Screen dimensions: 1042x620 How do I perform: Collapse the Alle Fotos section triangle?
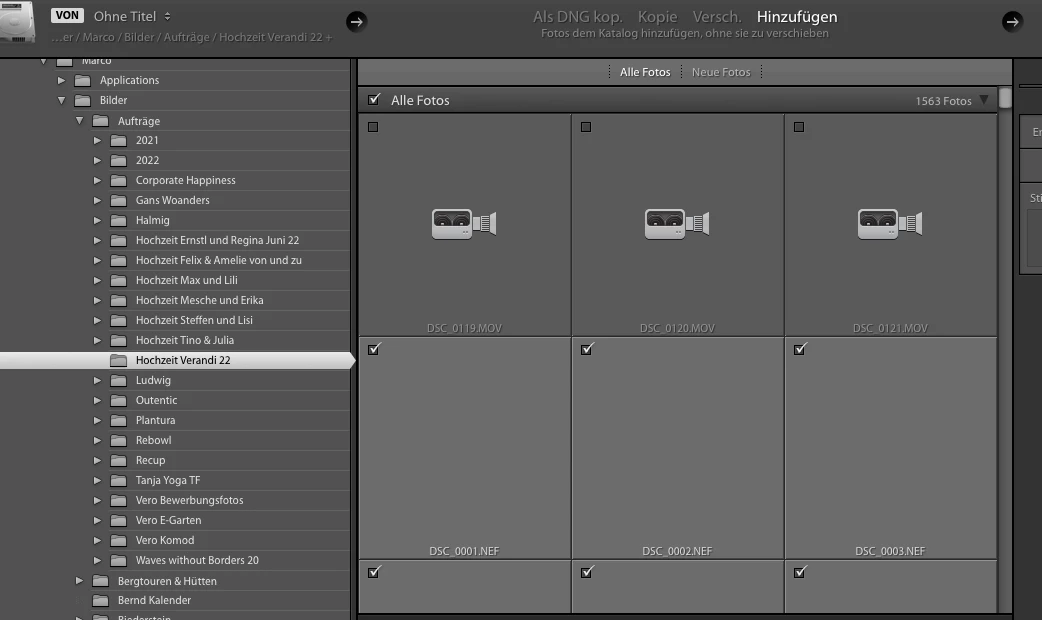(x=984, y=100)
